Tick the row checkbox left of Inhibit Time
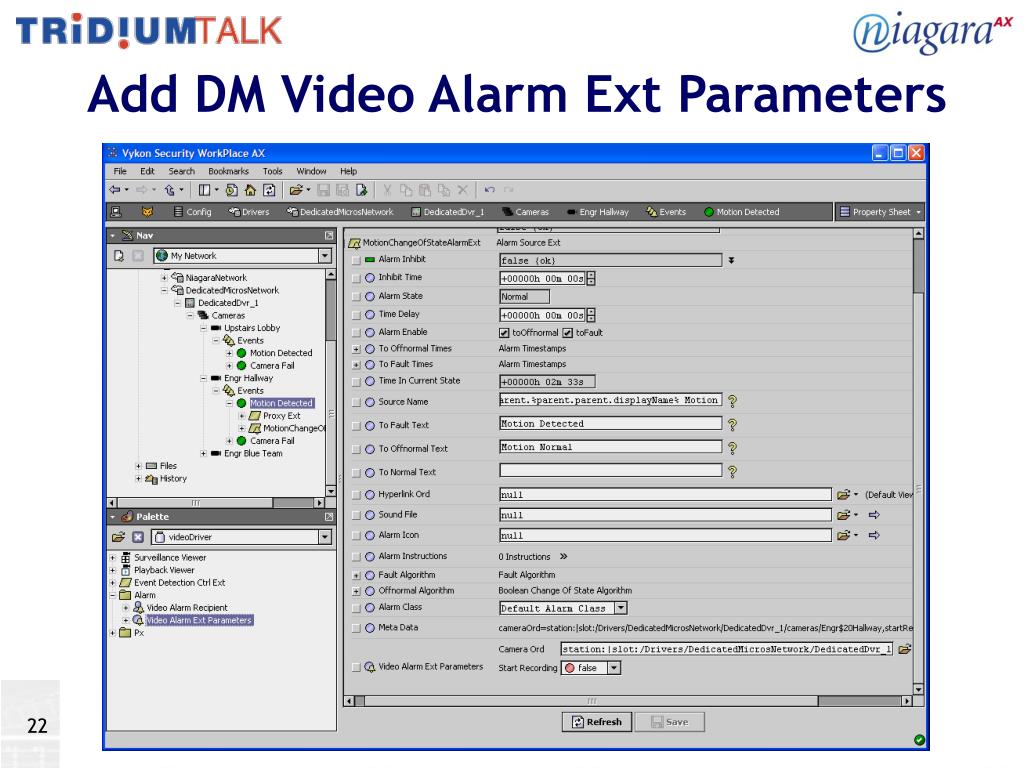 [356, 278]
